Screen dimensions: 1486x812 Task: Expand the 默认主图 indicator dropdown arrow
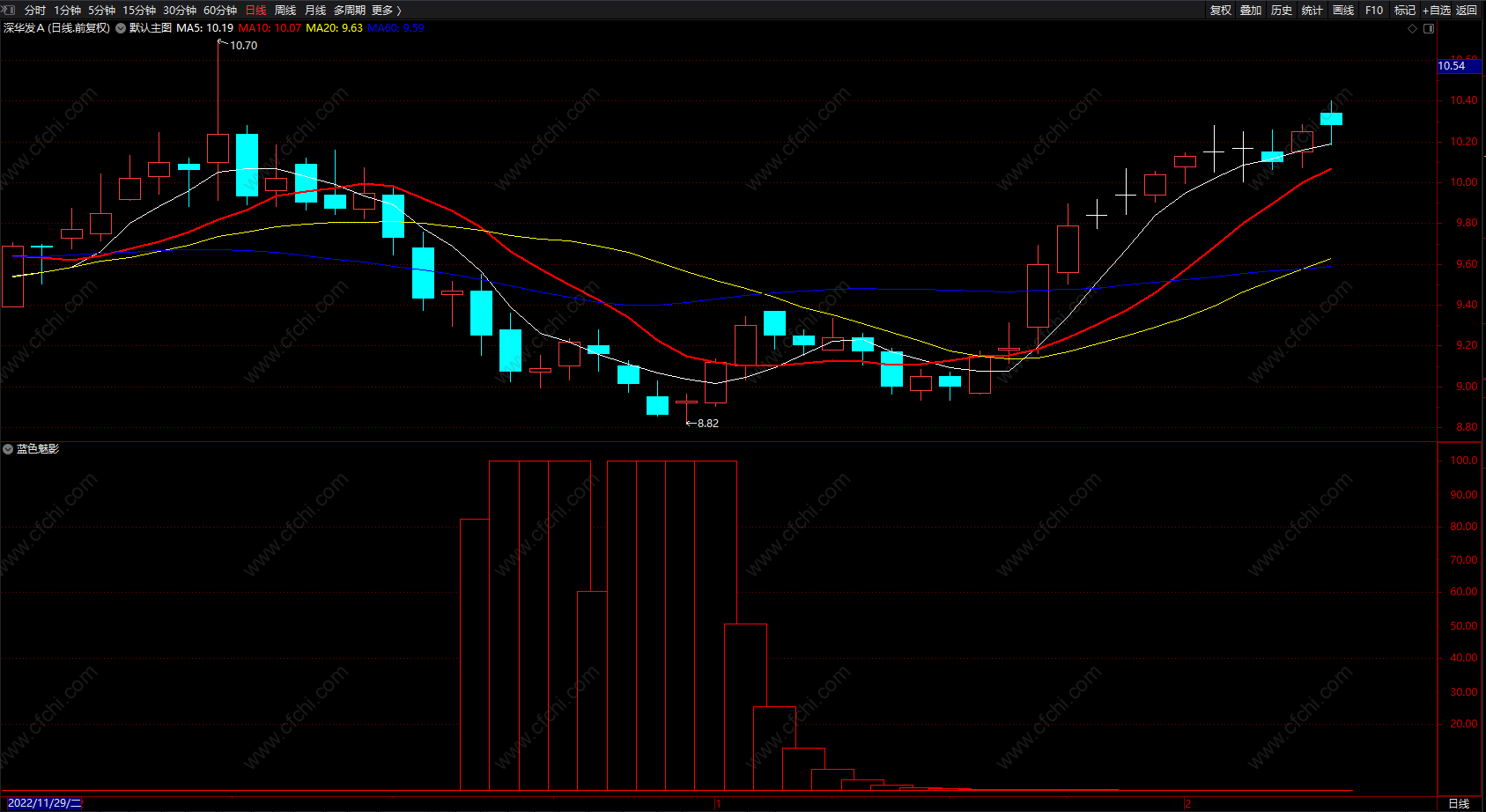coord(121,28)
